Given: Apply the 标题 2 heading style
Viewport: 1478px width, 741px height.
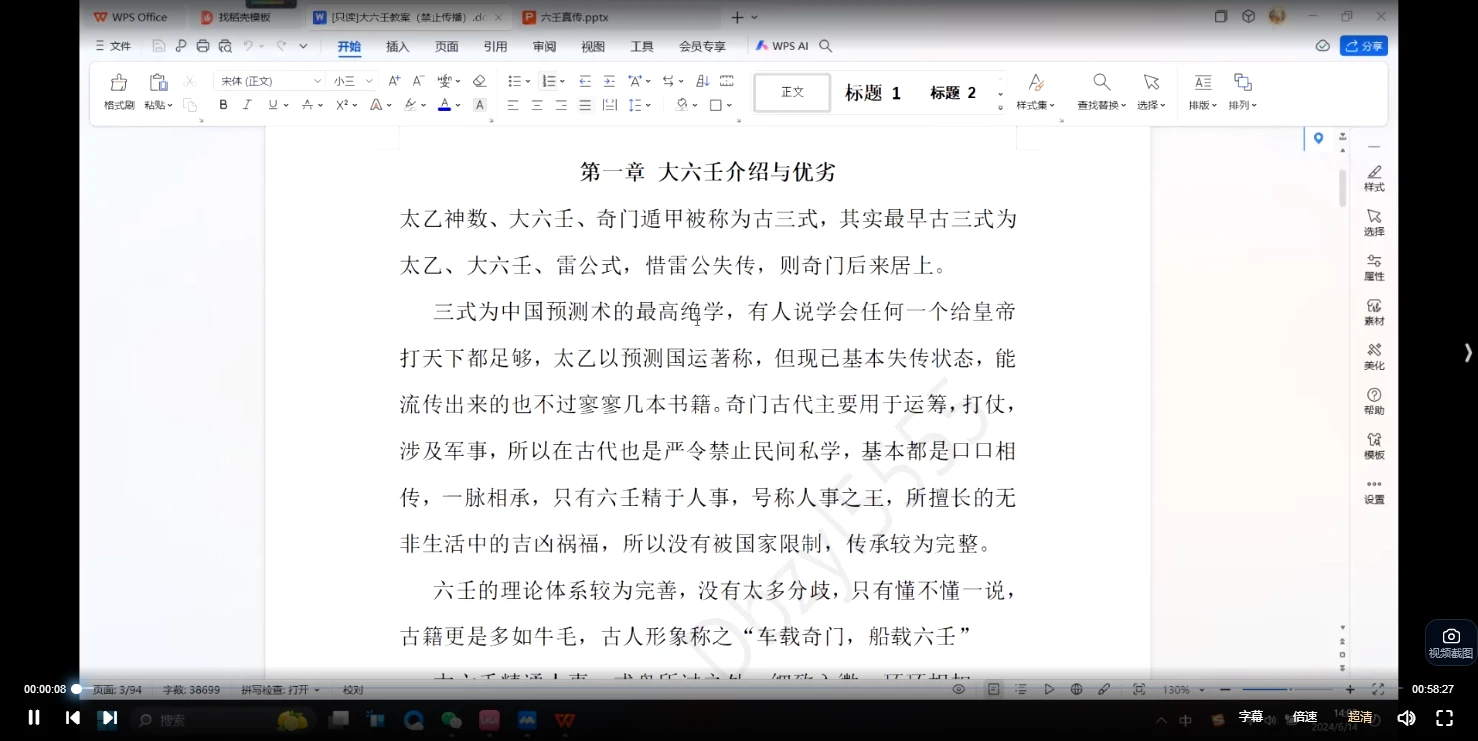Looking at the screenshot, I should [953, 93].
